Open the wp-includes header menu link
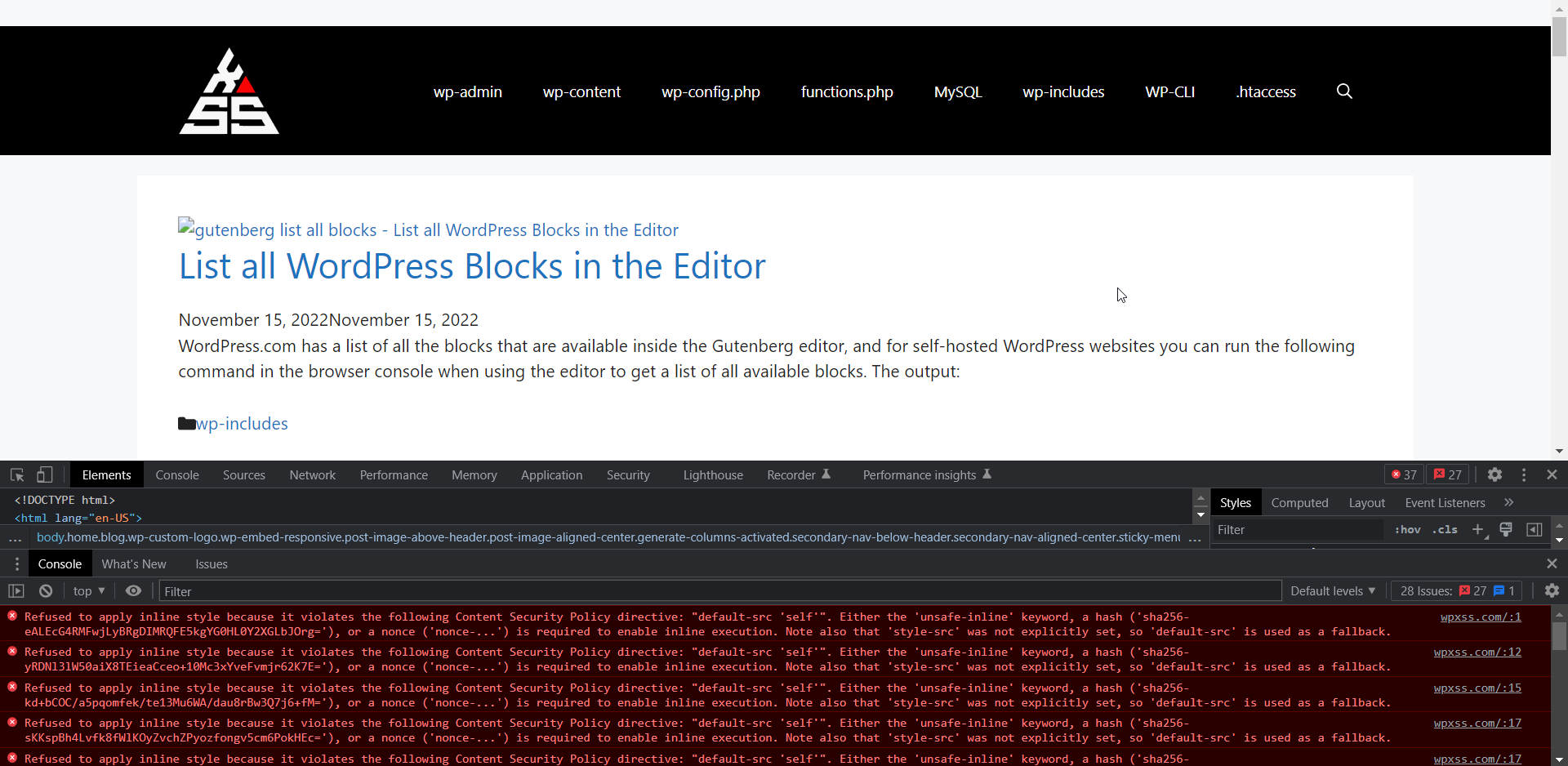Screen dimensions: 1568x766 pos(1063,91)
